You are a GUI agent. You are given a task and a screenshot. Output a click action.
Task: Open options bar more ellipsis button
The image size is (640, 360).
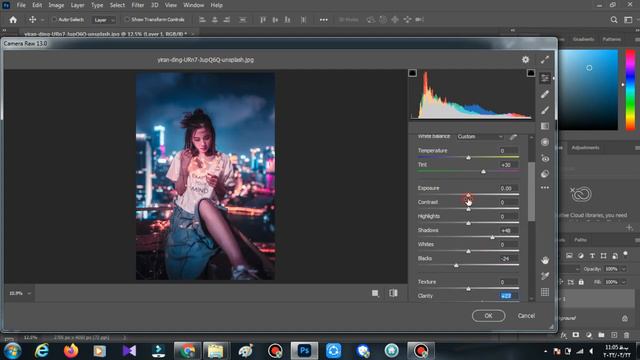pyautogui.click(x=324, y=20)
